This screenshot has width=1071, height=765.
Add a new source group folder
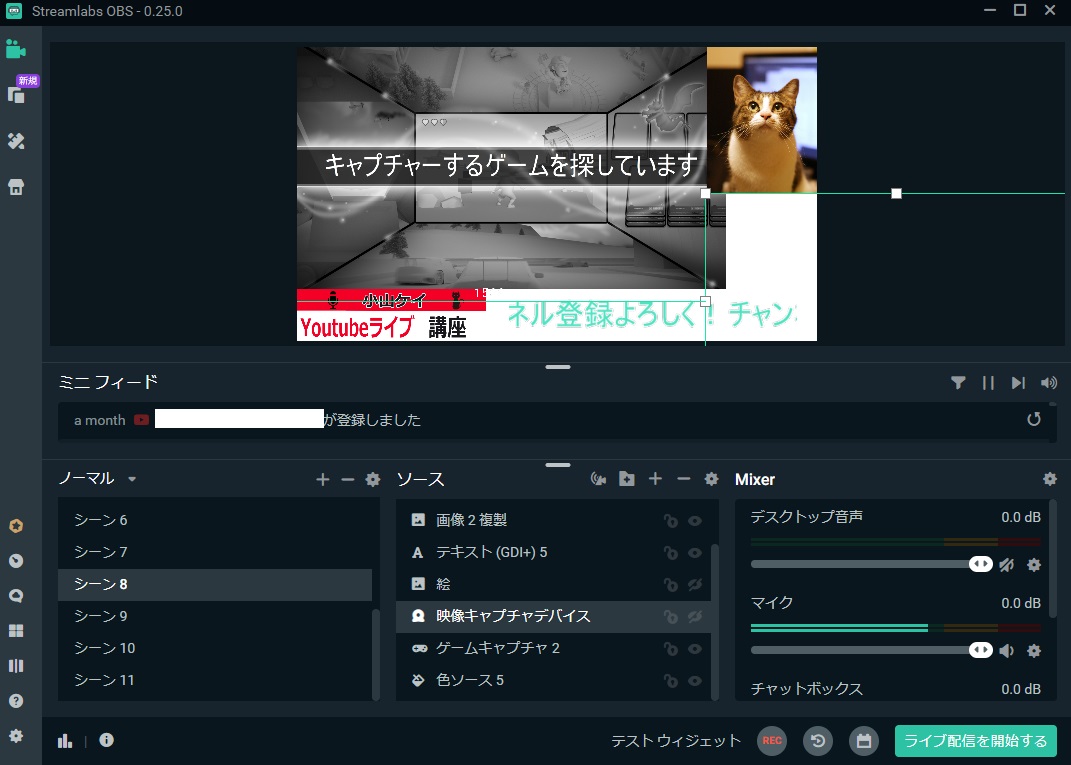coord(627,479)
